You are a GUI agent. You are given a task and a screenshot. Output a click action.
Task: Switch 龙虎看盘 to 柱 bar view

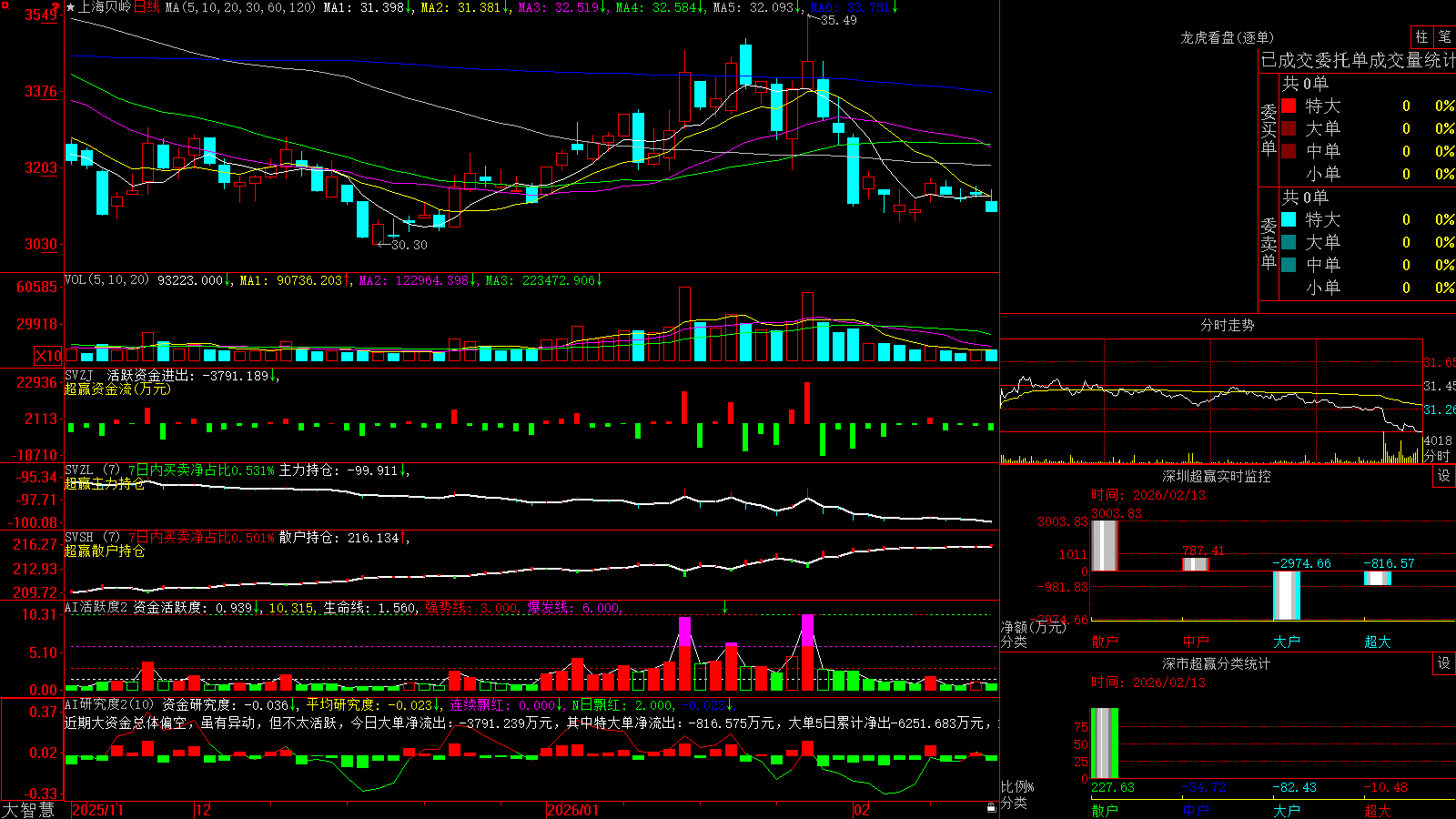pyautogui.click(x=1421, y=36)
